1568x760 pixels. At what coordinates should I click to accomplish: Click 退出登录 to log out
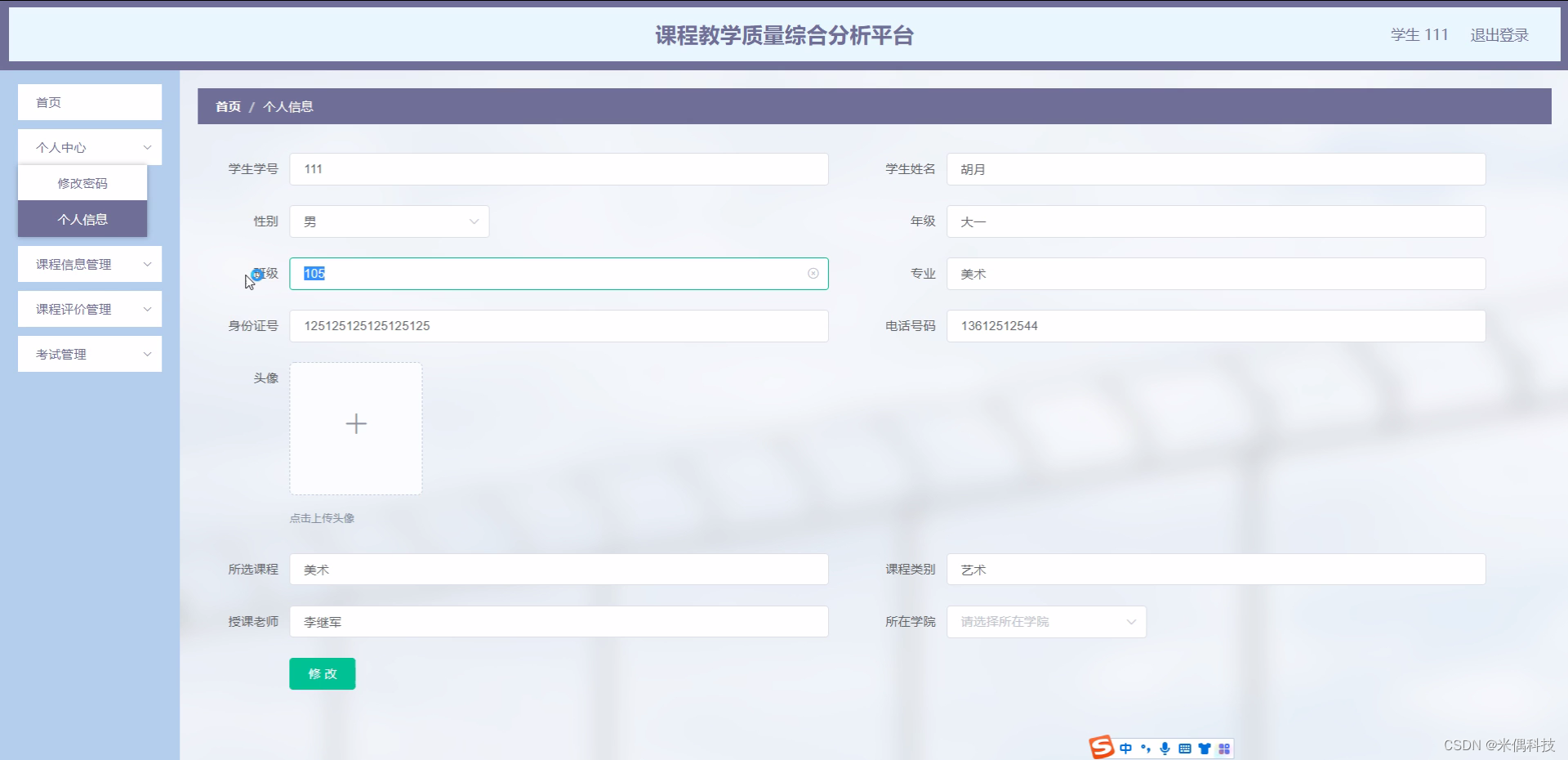point(1499,34)
